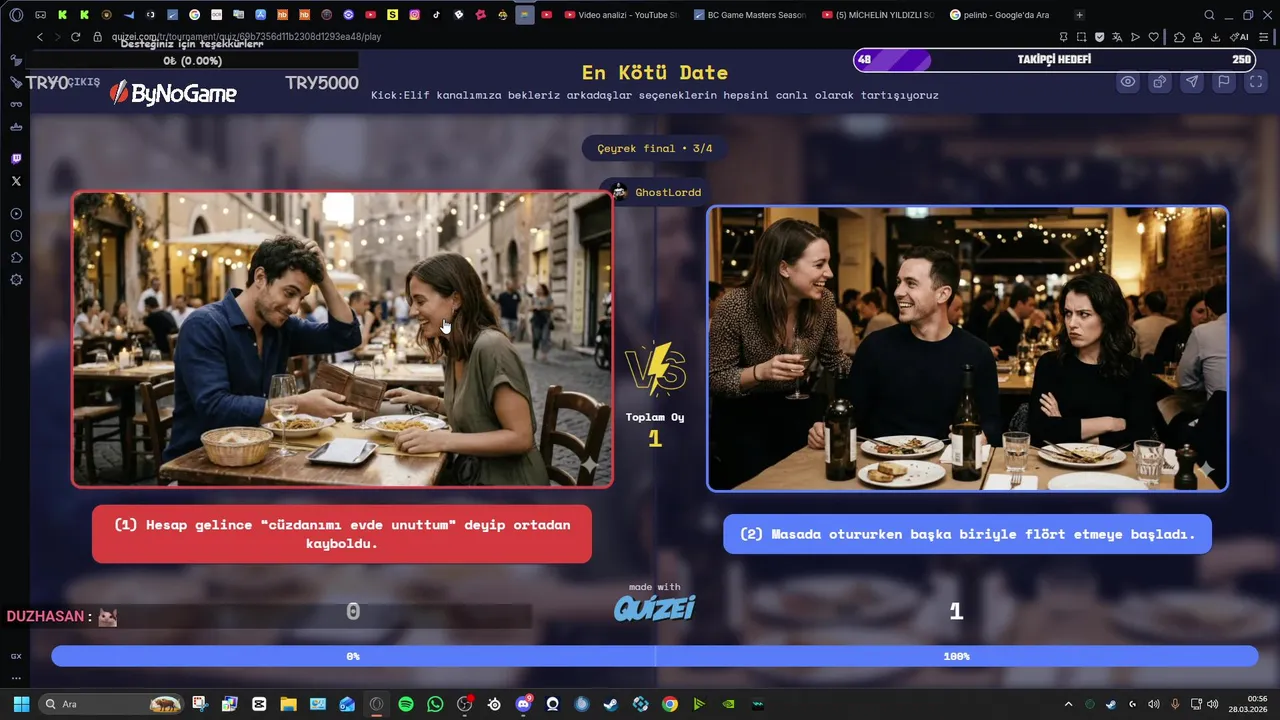Click the vote percentage bar at bottom

[x=655, y=656]
